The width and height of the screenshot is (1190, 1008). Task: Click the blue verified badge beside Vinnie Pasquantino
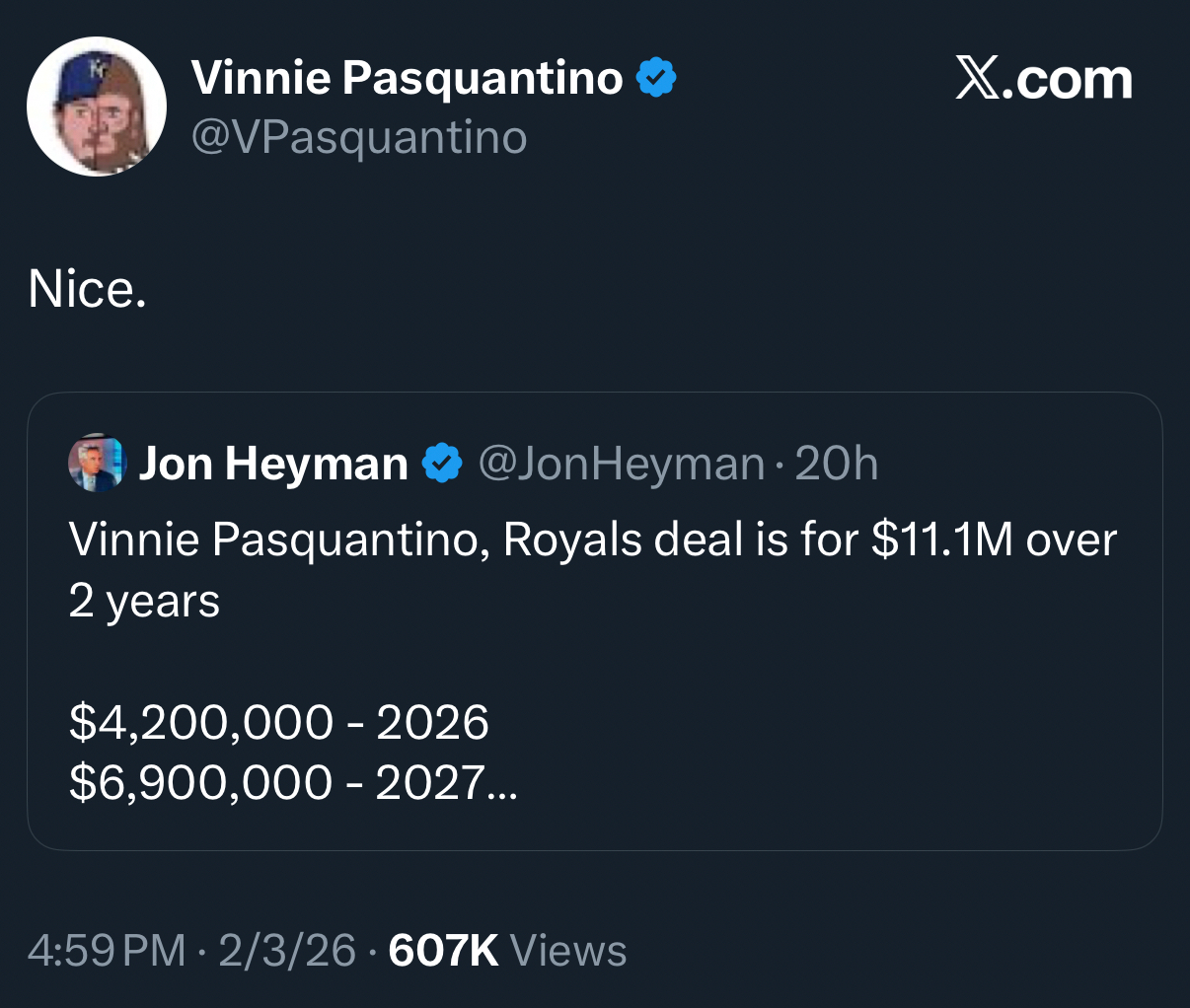(x=656, y=77)
